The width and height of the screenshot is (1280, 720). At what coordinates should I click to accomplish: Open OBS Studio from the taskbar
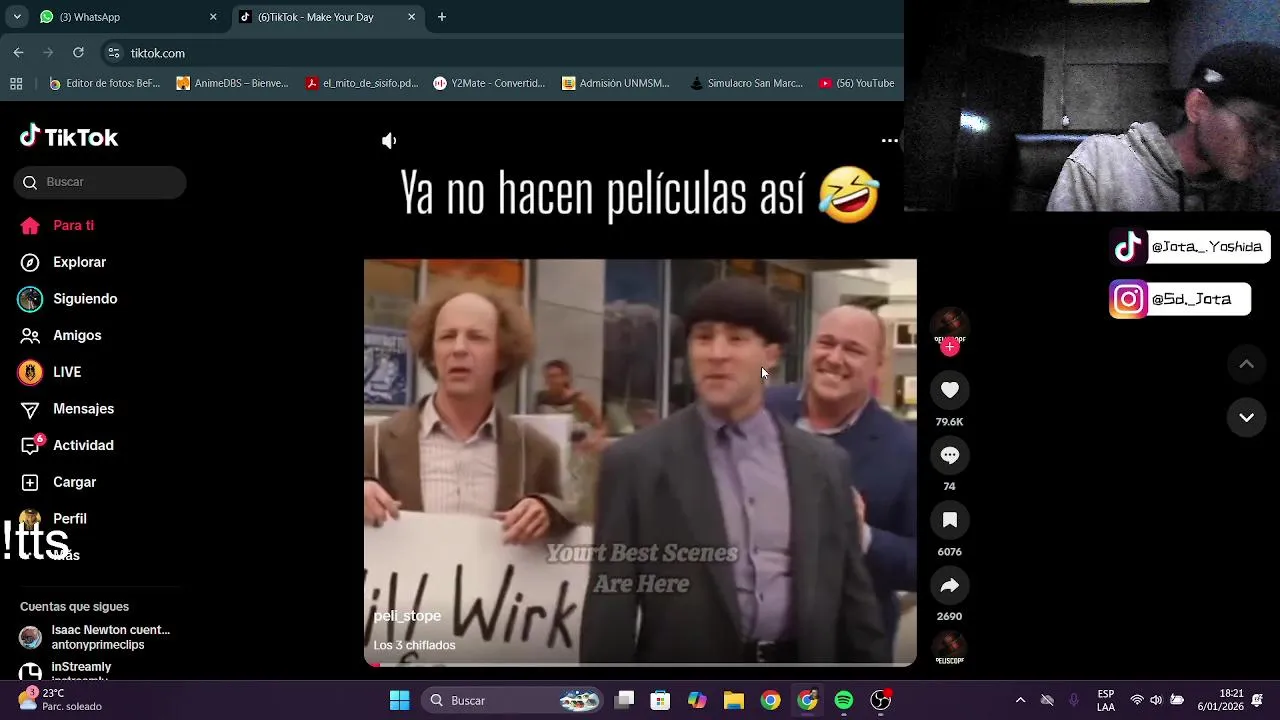point(881,700)
